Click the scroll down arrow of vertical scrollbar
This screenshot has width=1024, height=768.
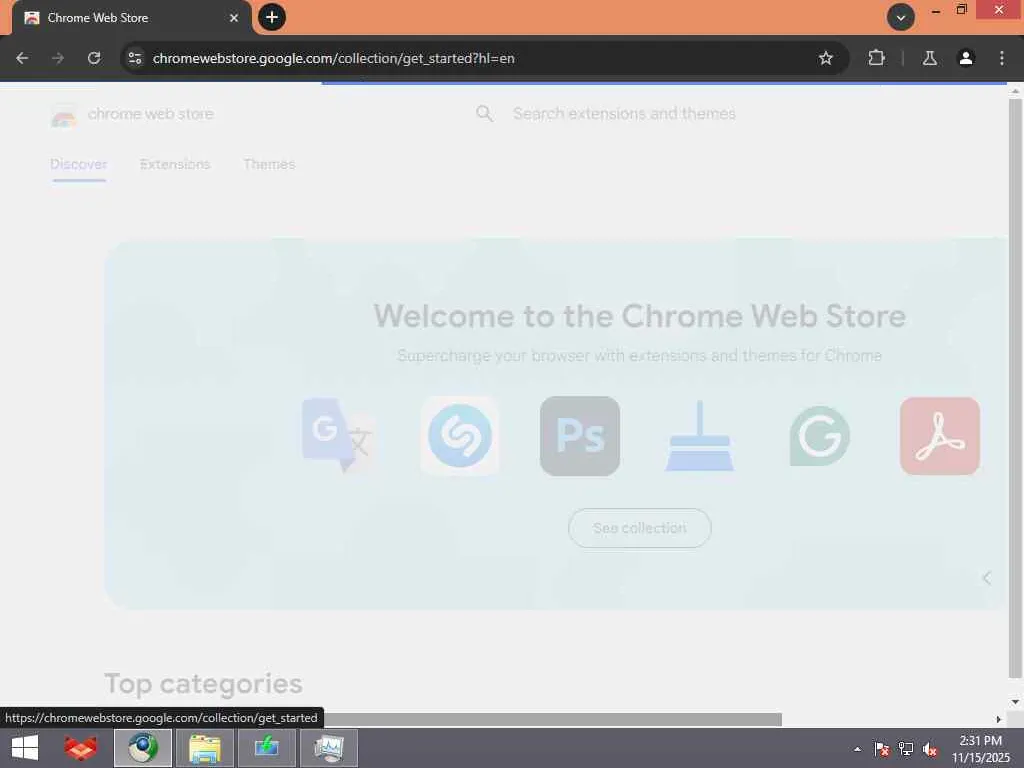[1015, 702]
